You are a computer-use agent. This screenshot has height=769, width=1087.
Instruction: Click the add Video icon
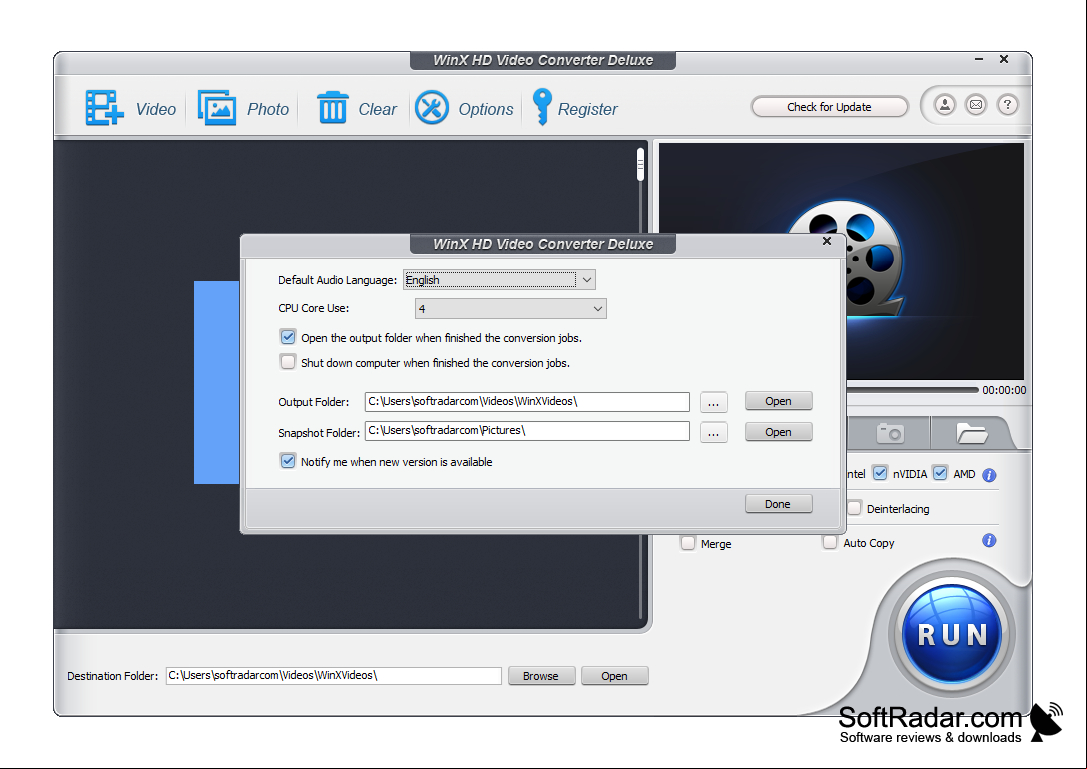105,108
